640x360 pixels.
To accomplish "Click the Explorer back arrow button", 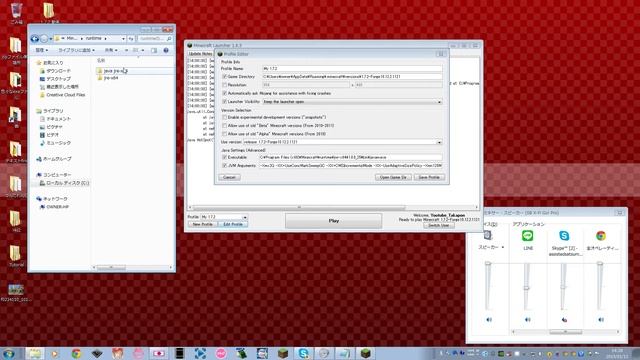I will [35, 39].
